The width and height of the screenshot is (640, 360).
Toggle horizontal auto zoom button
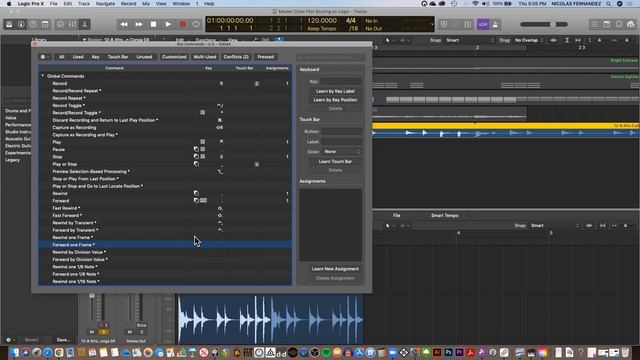pos(578,40)
